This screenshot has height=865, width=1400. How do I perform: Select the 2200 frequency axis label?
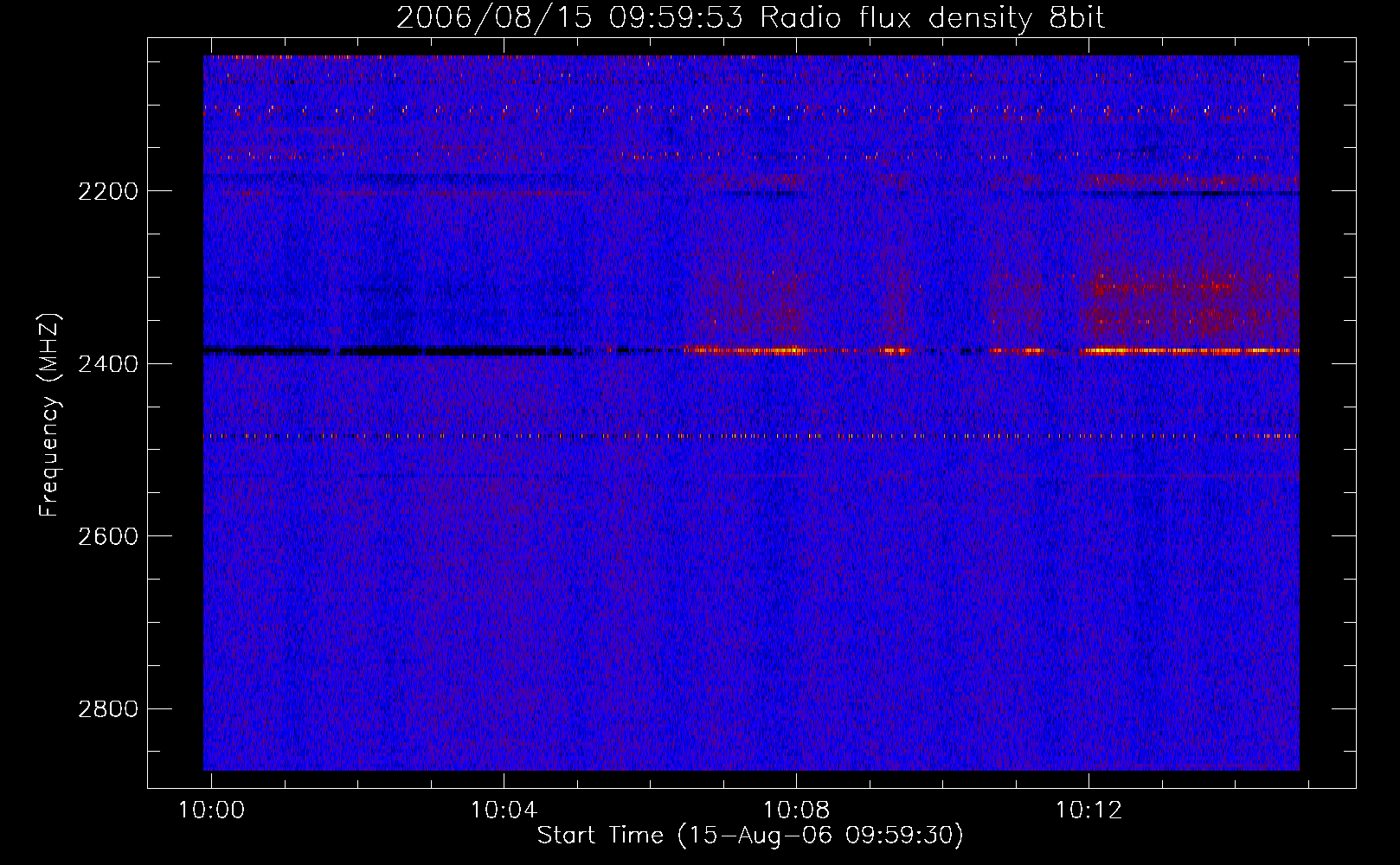(108, 191)
